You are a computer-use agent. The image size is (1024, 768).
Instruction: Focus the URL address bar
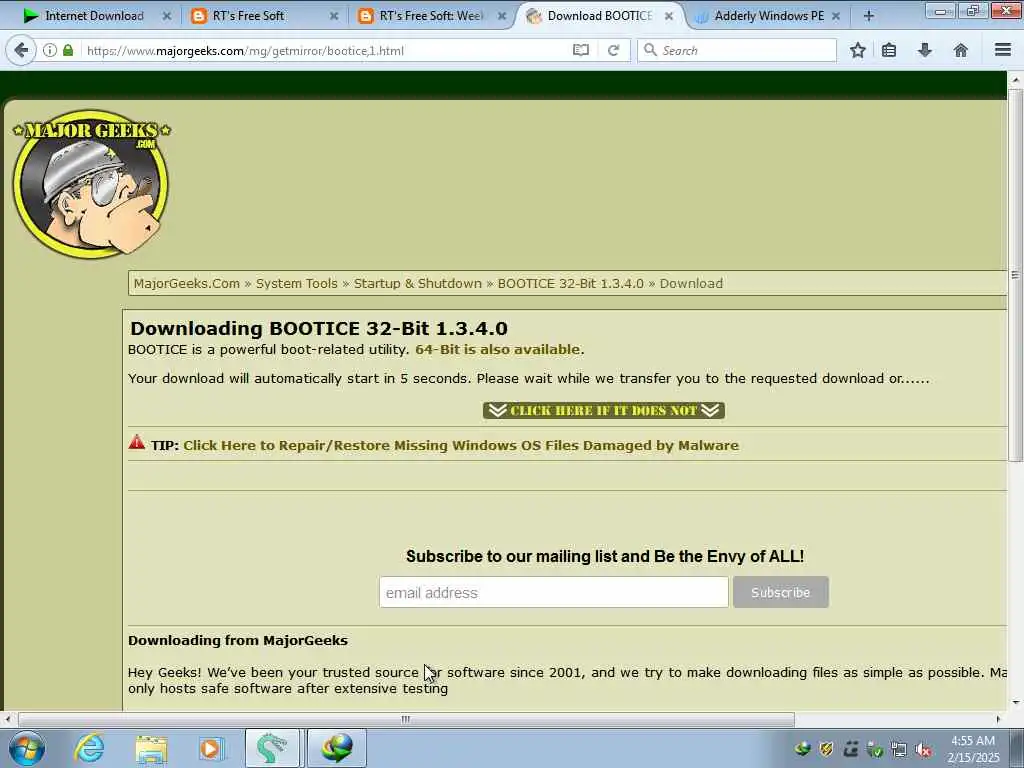pos(327,50)
